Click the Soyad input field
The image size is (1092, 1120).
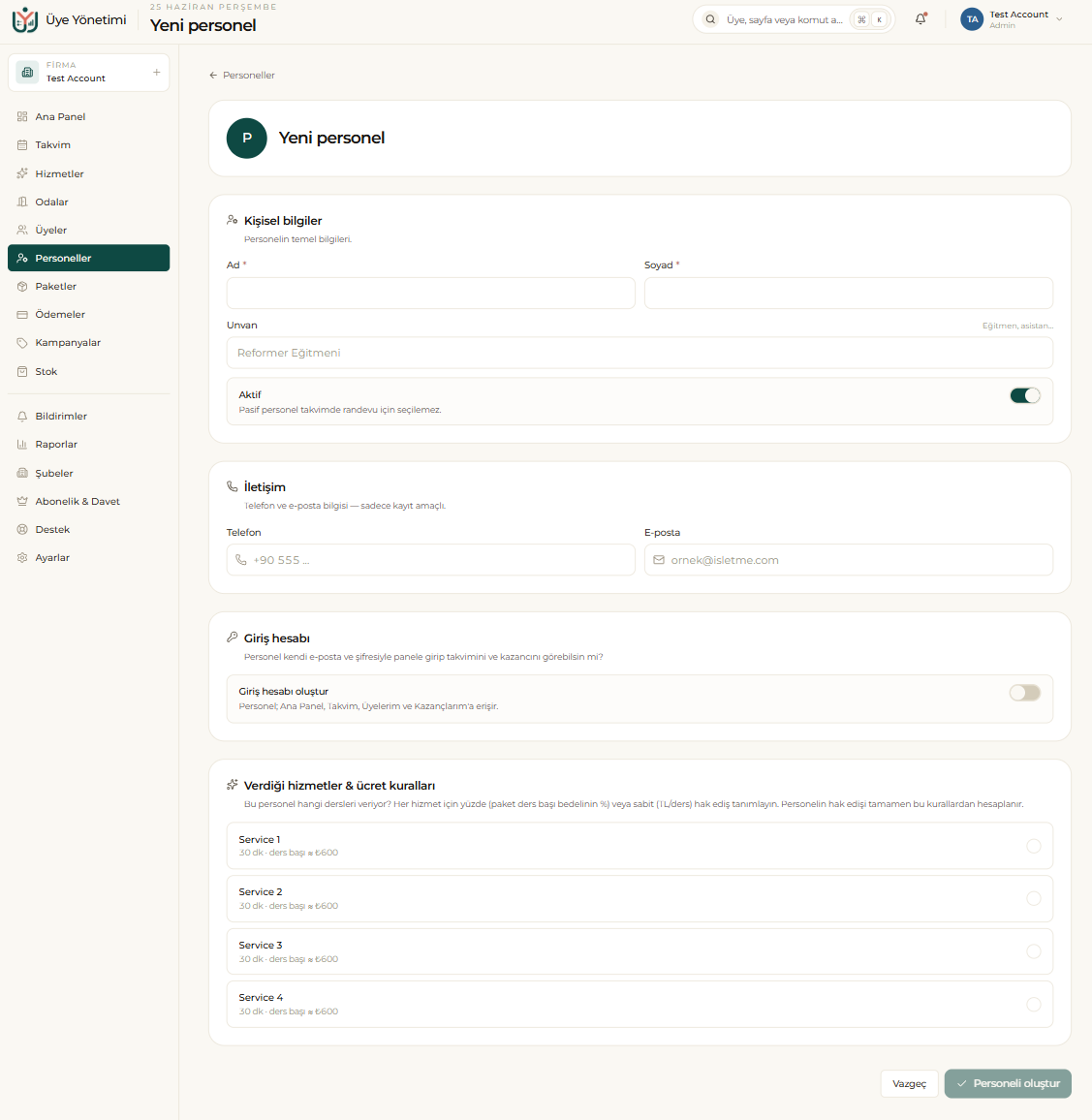[x=849, y=293]
